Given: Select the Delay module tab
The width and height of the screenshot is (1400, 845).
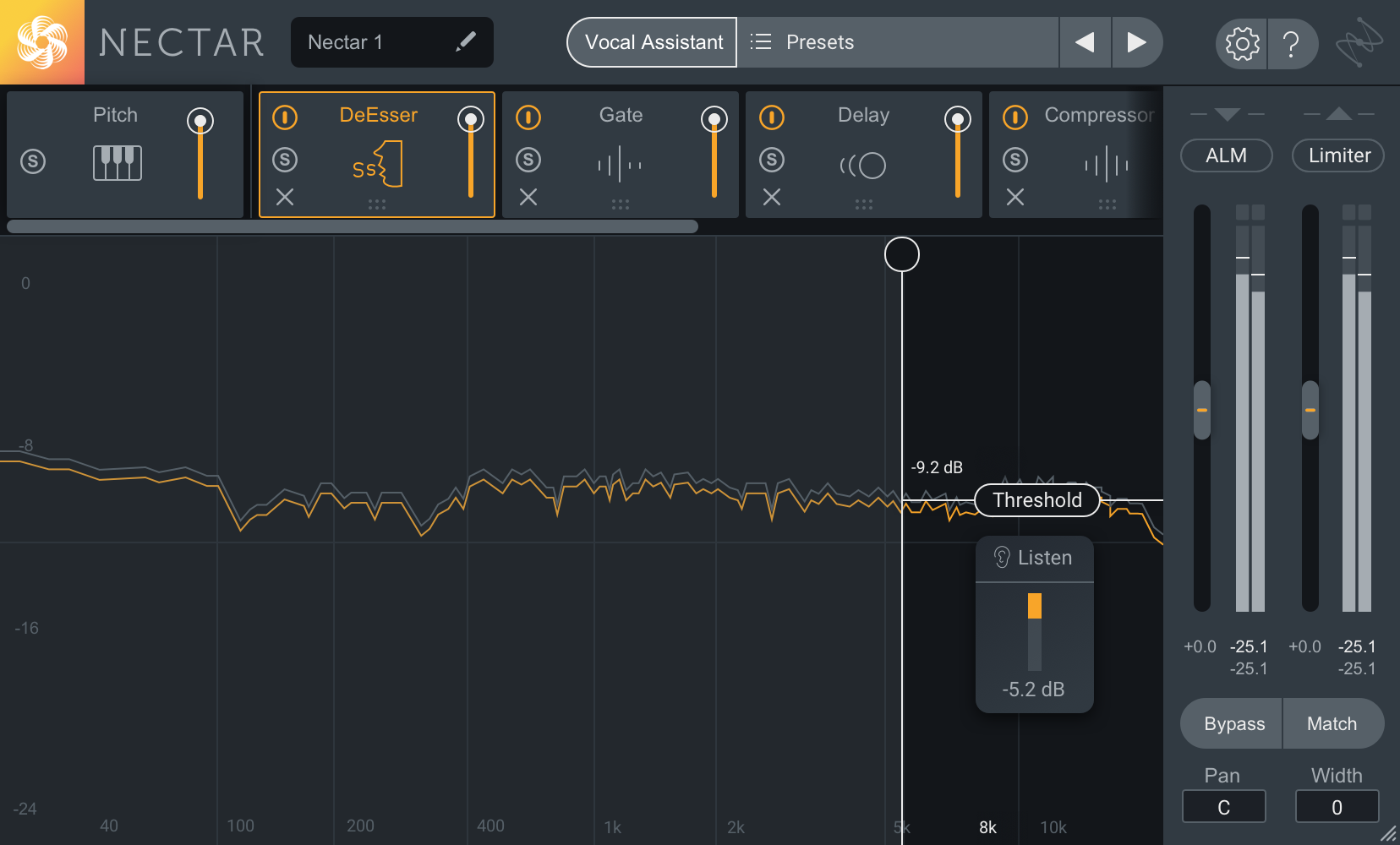Looking at the screenshot, I should (x=863, y=116).
